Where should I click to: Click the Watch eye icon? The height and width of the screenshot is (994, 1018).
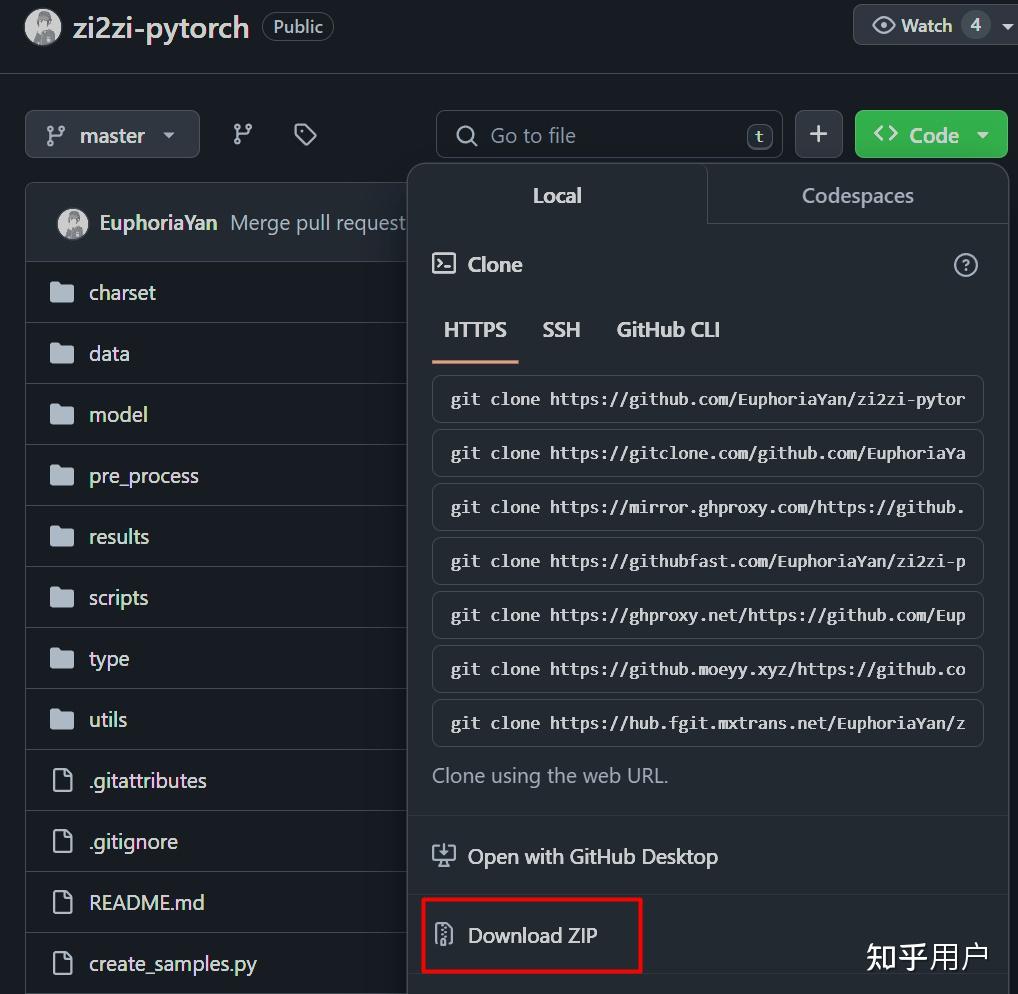884,25
